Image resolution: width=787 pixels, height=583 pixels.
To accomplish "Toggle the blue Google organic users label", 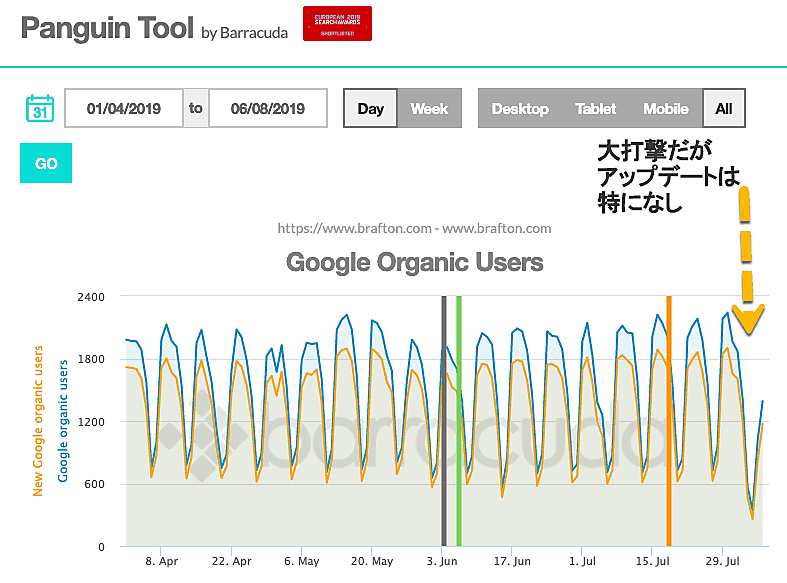I will (63, 421).
